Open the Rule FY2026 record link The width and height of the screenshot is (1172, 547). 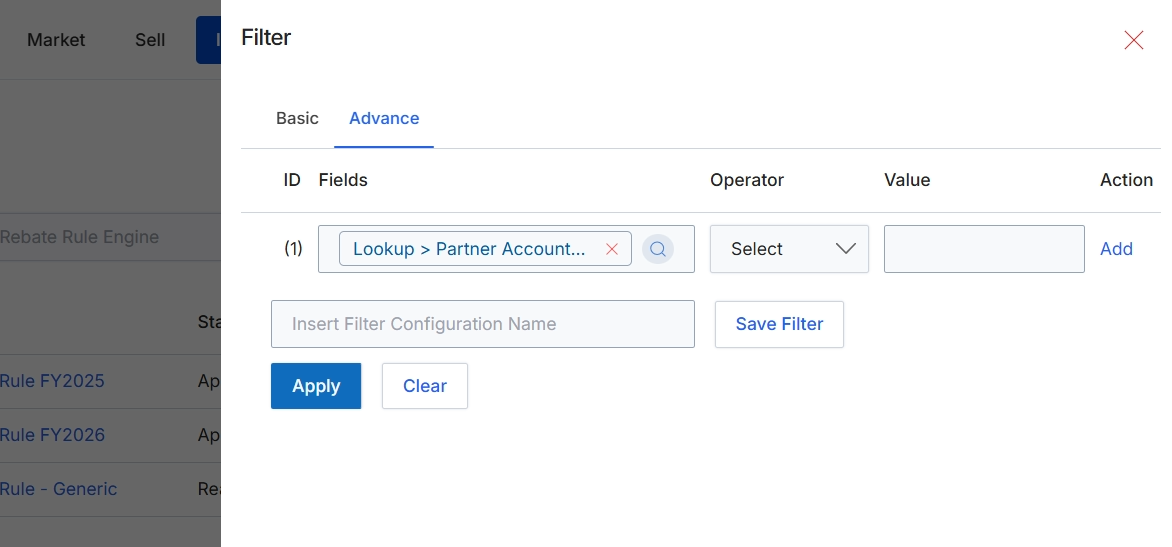(x=52, y=435)
